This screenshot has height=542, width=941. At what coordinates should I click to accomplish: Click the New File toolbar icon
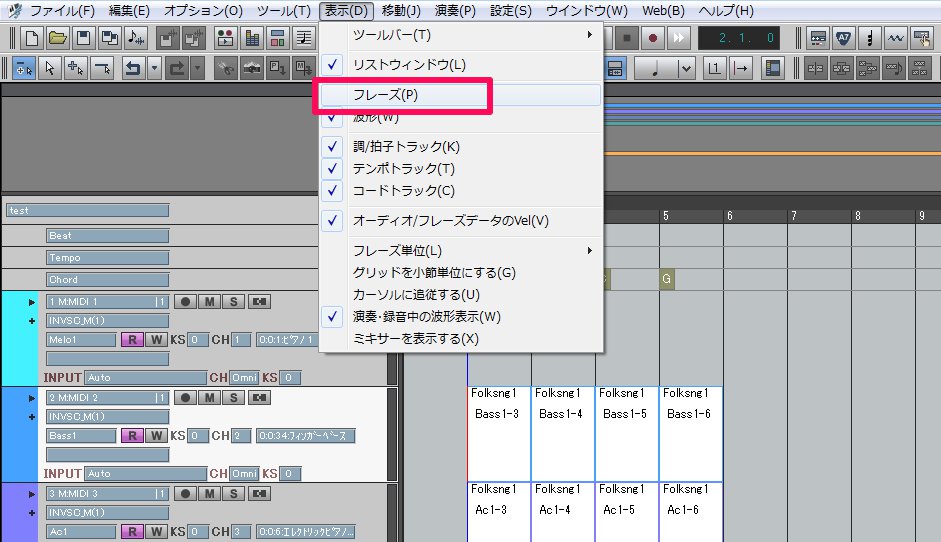(x=32, y=39)
